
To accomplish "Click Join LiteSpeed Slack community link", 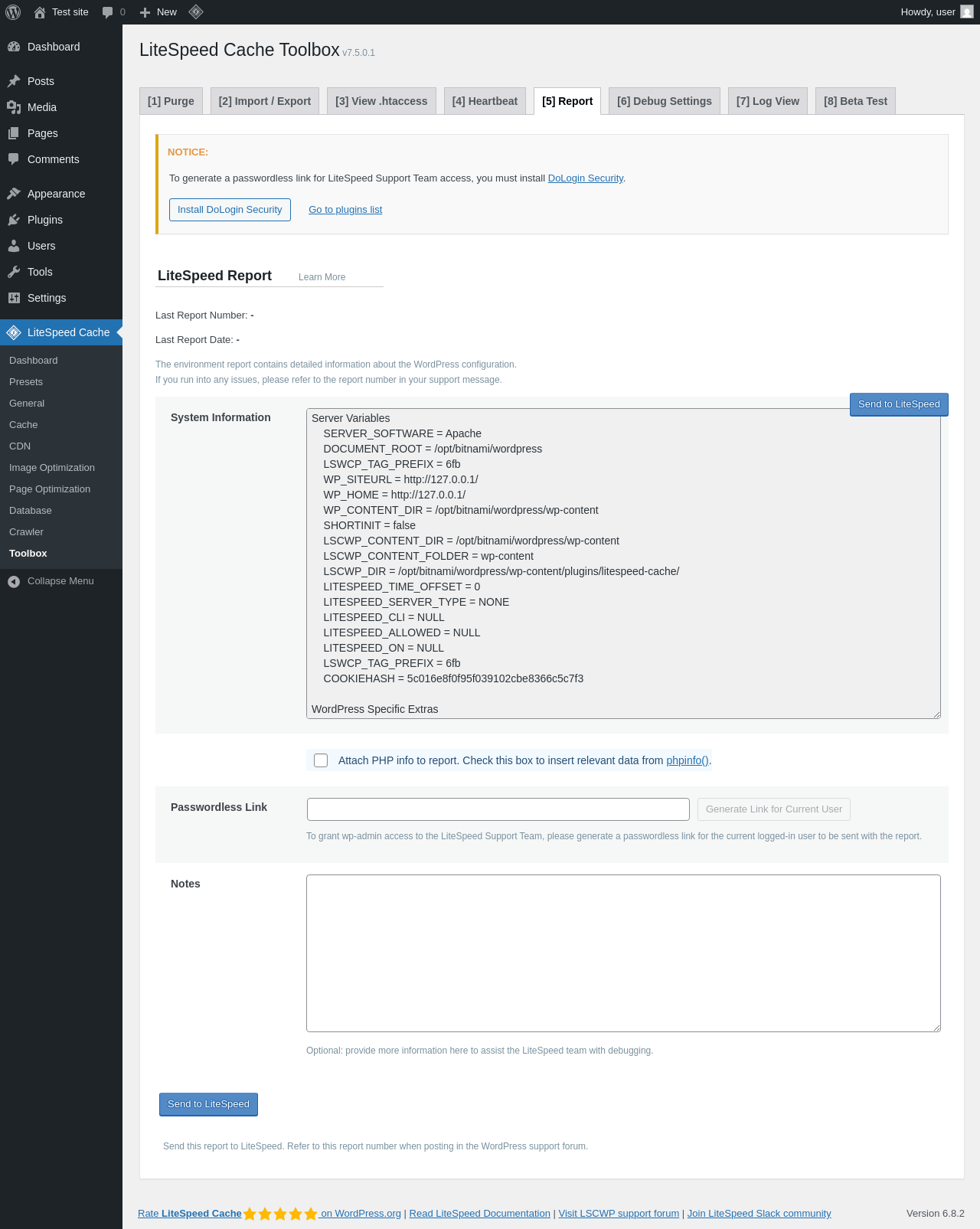I will (759, 1214).
